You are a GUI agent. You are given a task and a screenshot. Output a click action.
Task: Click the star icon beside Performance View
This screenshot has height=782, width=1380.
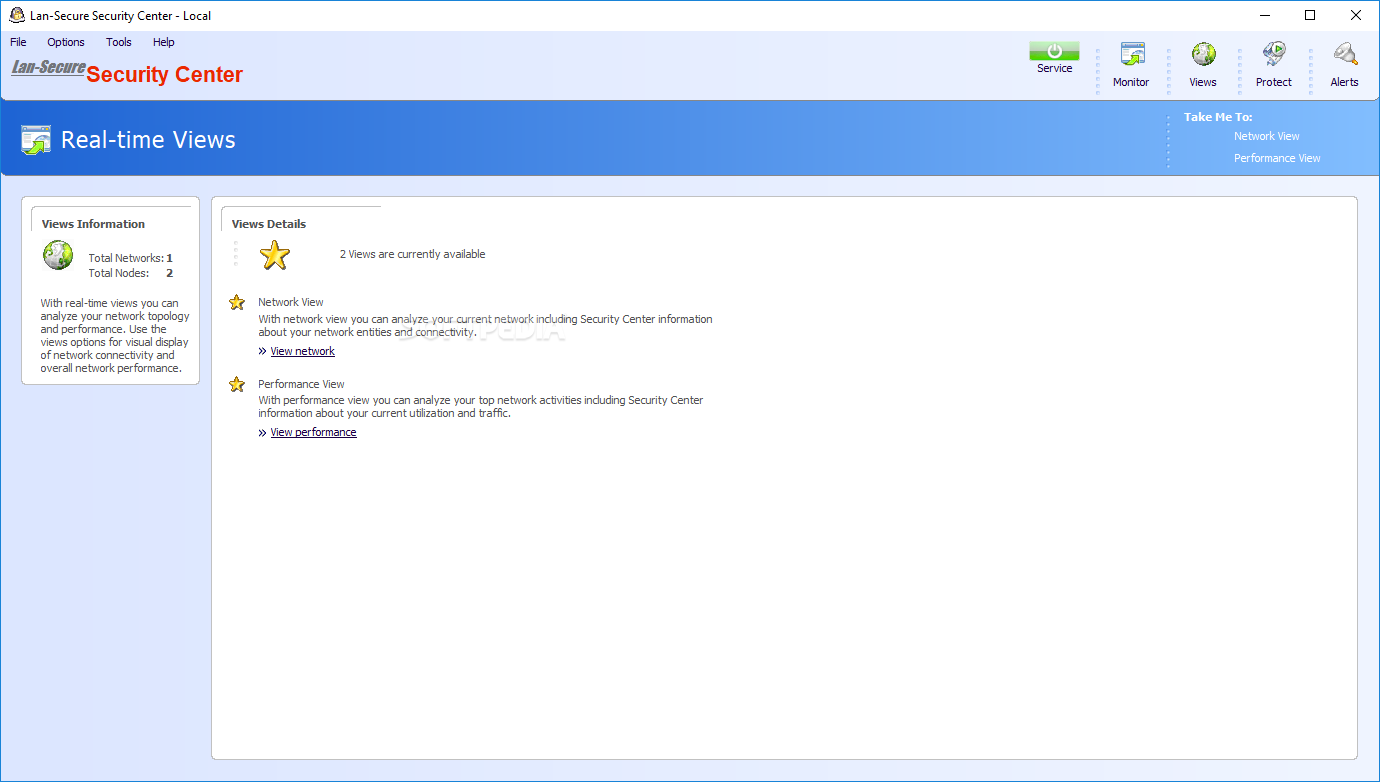tap(237, 384)
